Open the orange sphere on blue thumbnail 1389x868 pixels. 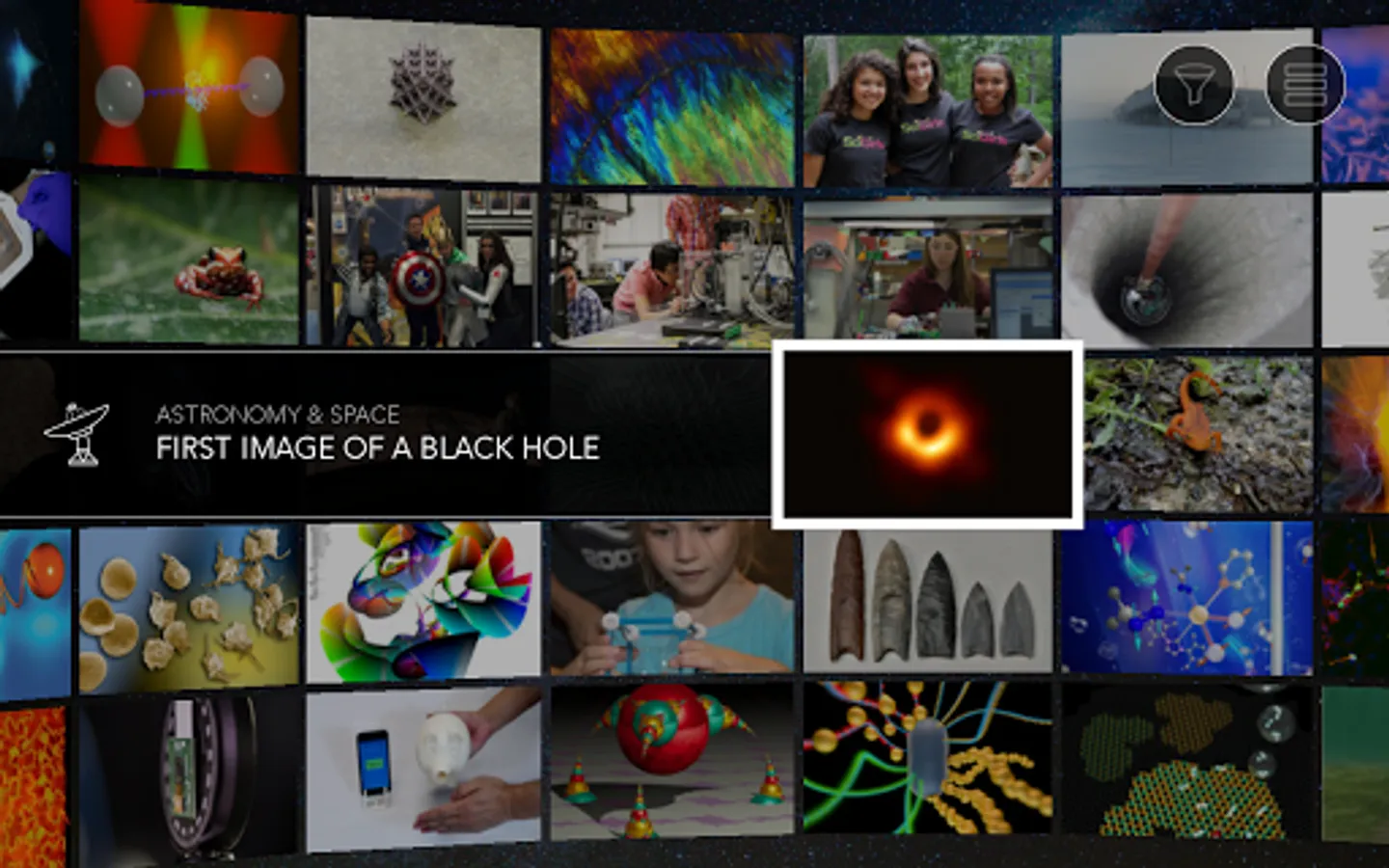point(35,613)
